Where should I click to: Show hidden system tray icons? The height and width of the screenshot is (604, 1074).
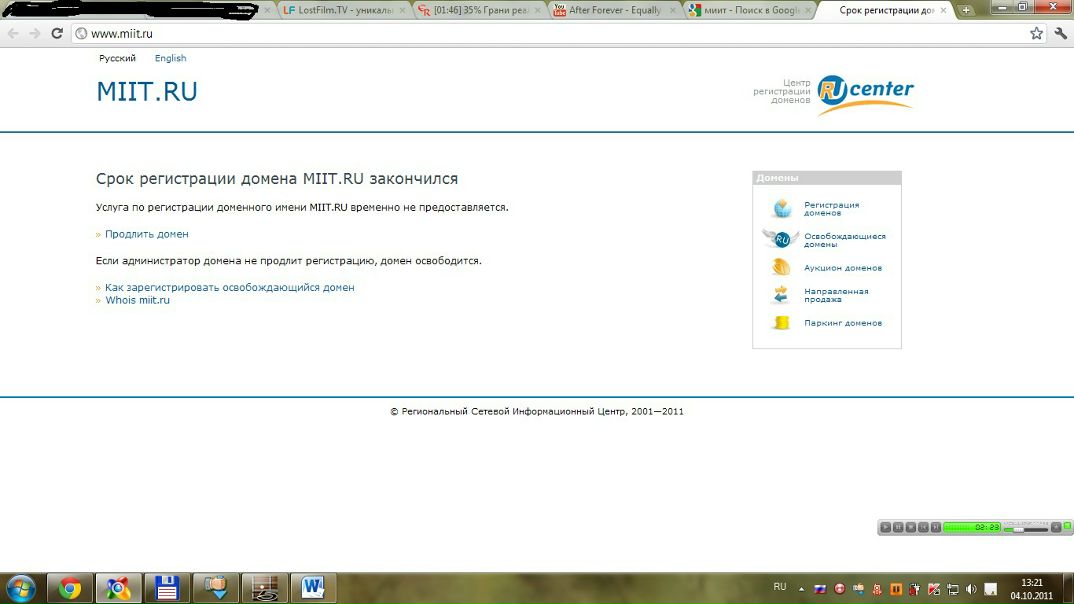click(x=801, y=588)
